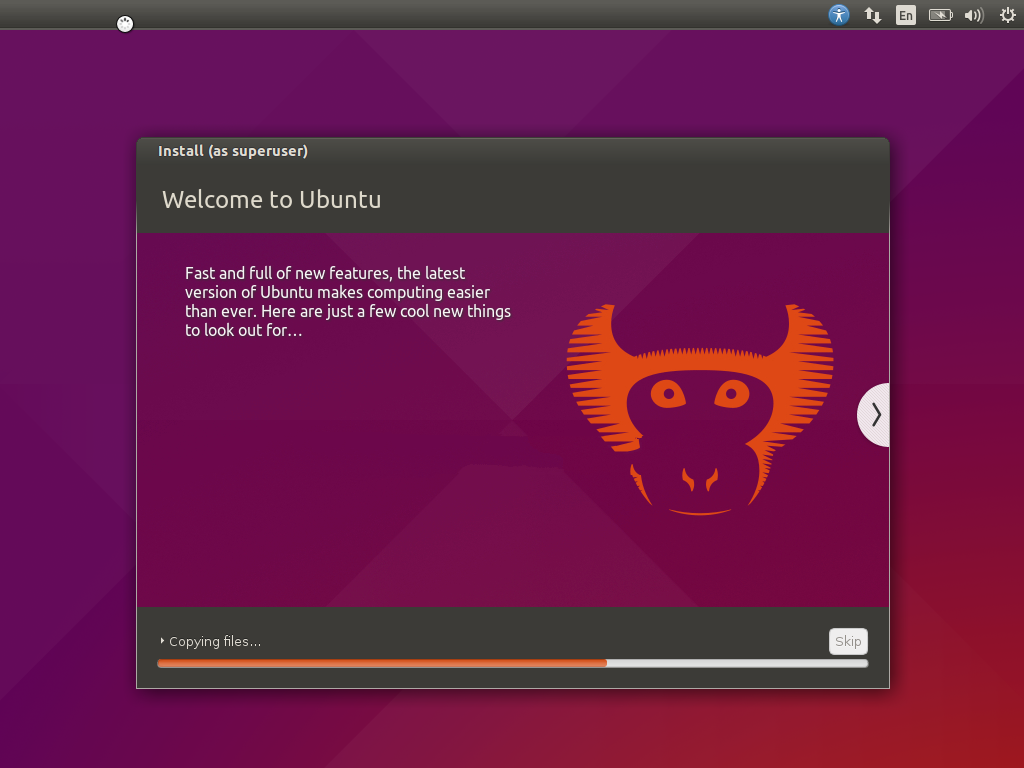
Task: Open the universal access menu
Action: point(838,15)
